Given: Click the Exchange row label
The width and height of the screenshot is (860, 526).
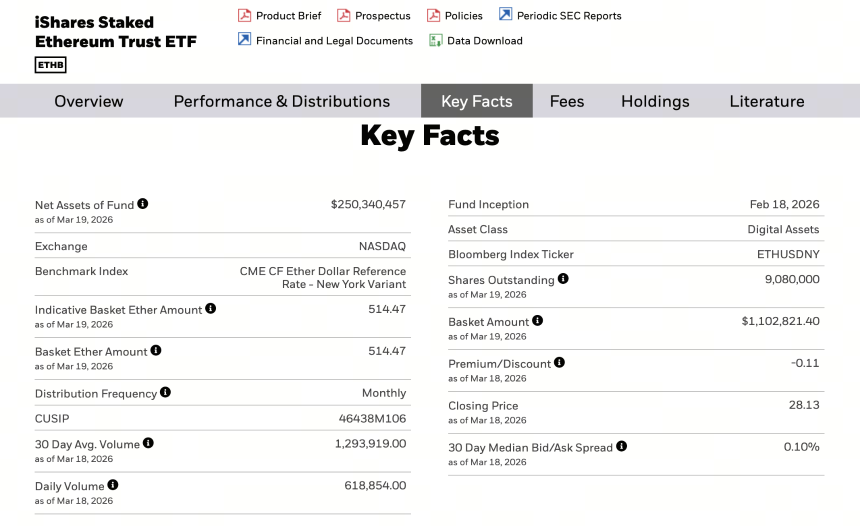Looking at the screenshot, I should coord(61,246).
